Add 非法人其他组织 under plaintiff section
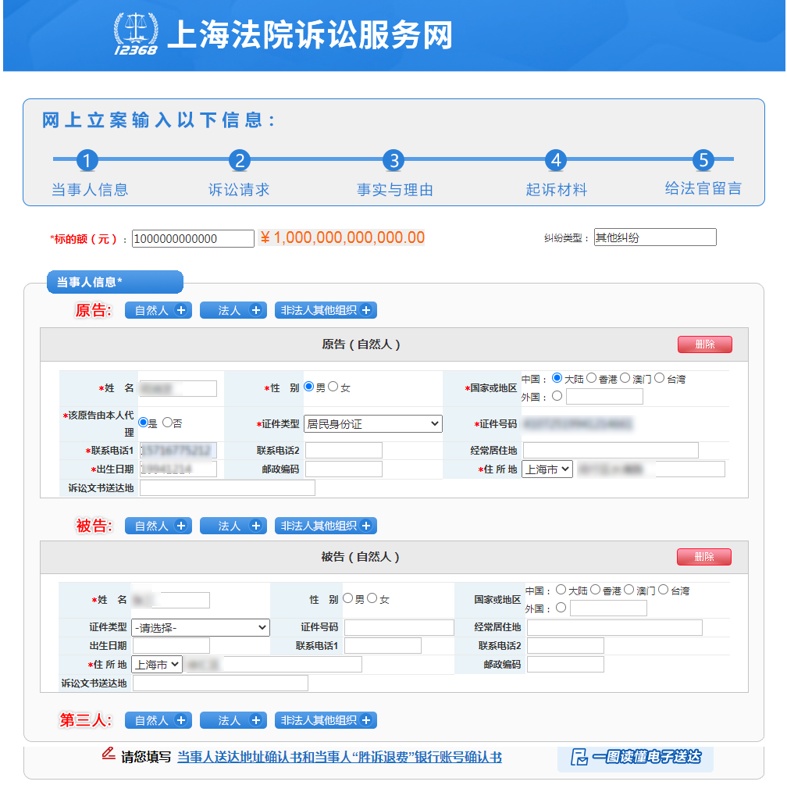The height and width of the screenshot is (785, 787). point(326,310)
